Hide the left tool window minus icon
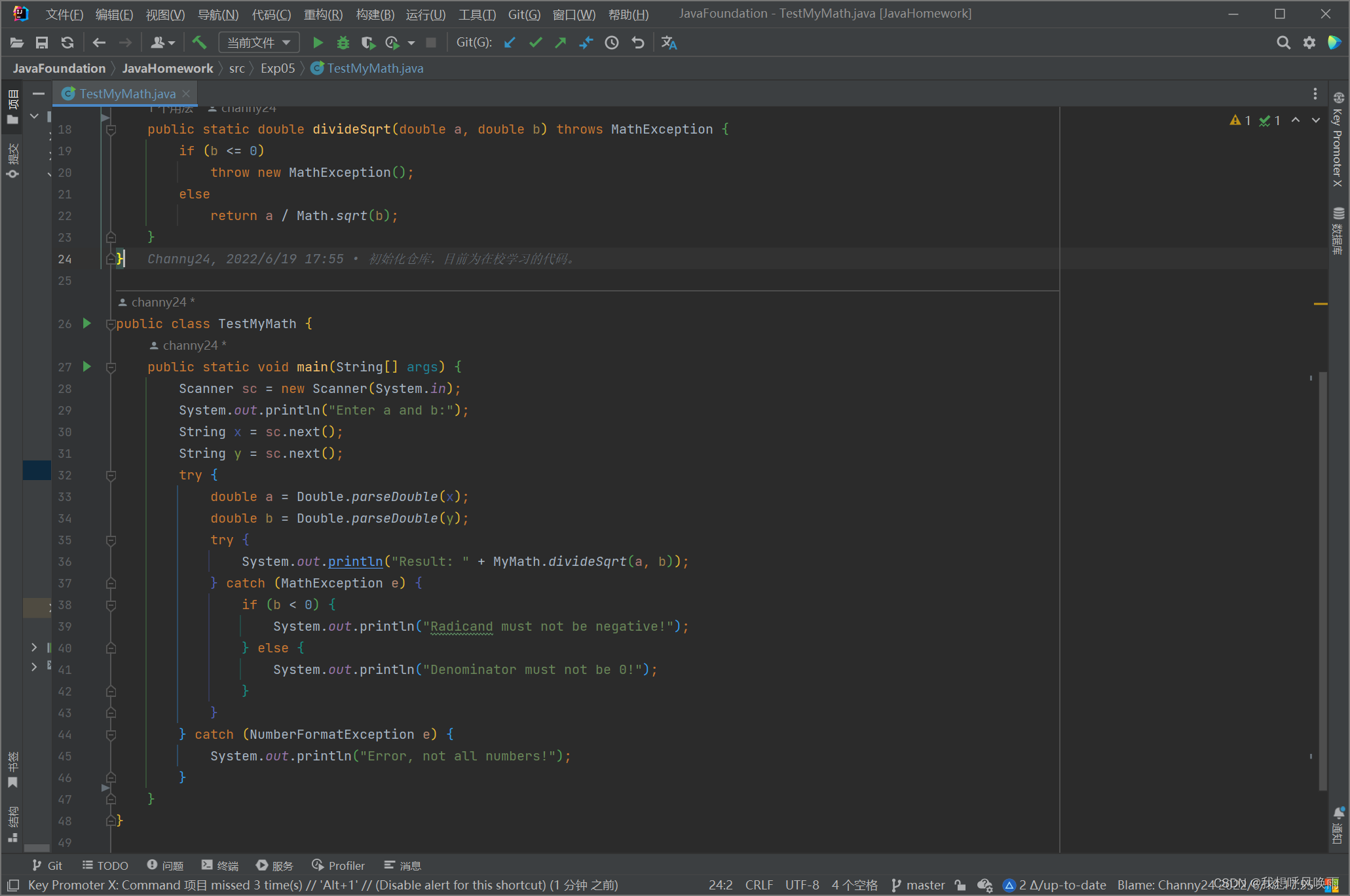 (x=39, y=94)
